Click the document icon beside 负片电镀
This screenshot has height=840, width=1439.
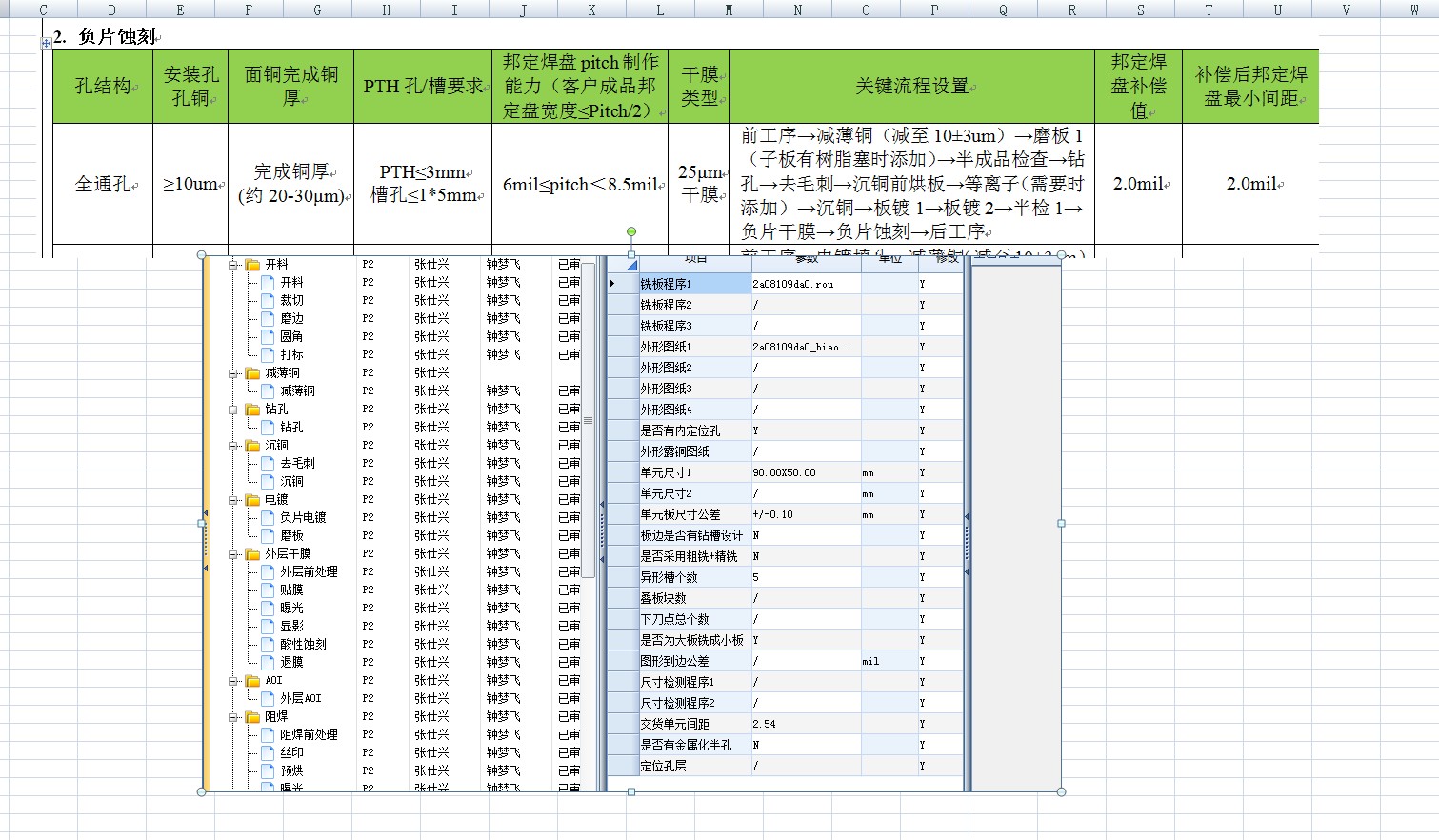click(x=269, y=518)
